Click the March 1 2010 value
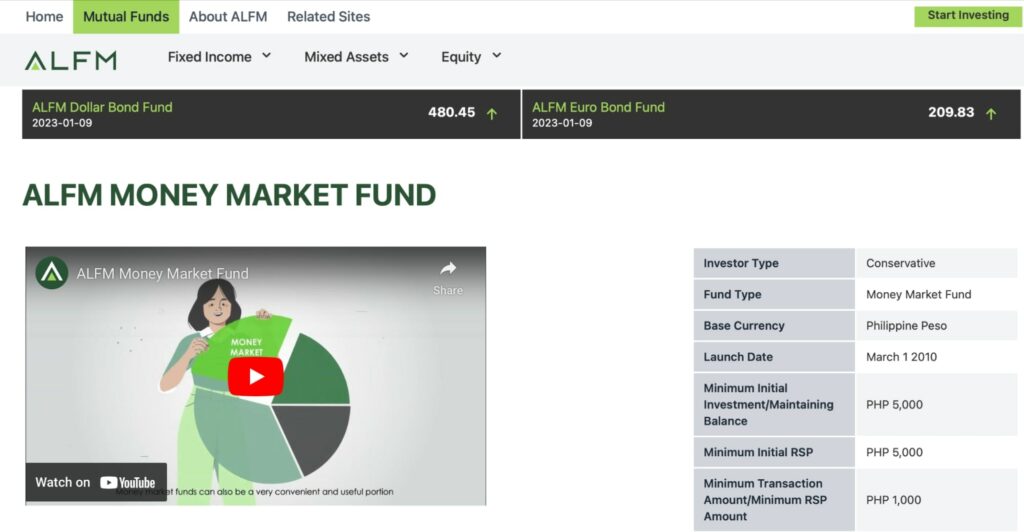This screenshot has width=1024, height=532. click(901, 357)
